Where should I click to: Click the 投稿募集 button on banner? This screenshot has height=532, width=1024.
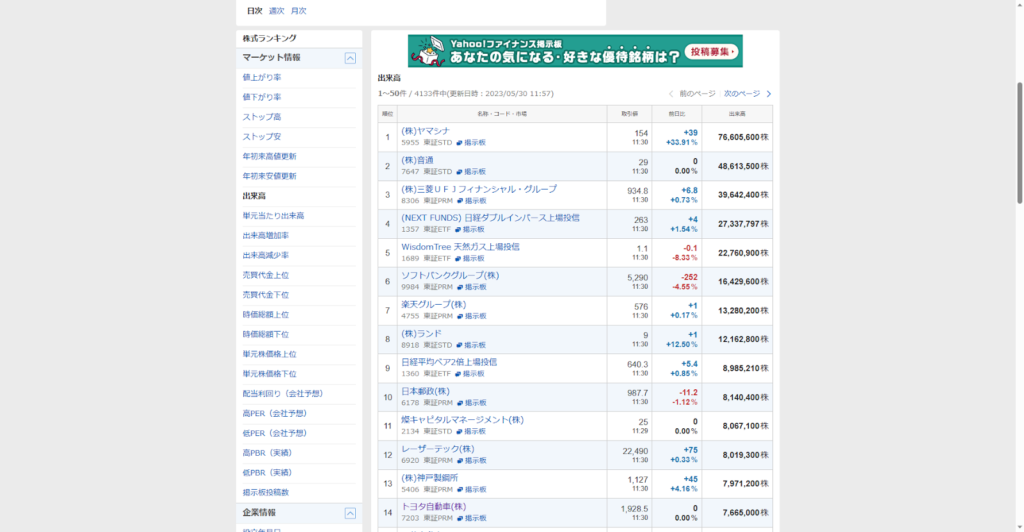pos(712,52)
